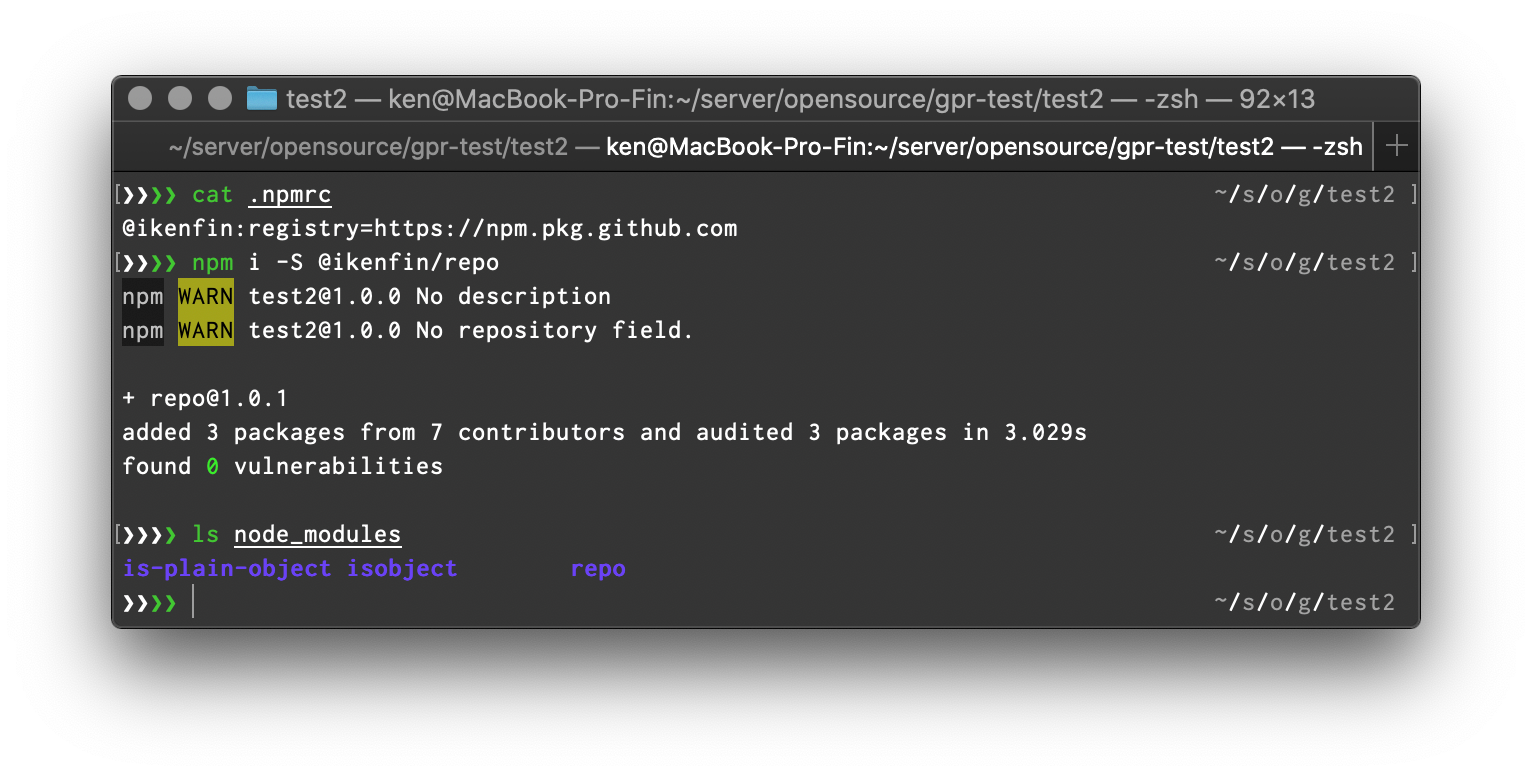Switch to the first inactive terminal tab

point(368,147)
